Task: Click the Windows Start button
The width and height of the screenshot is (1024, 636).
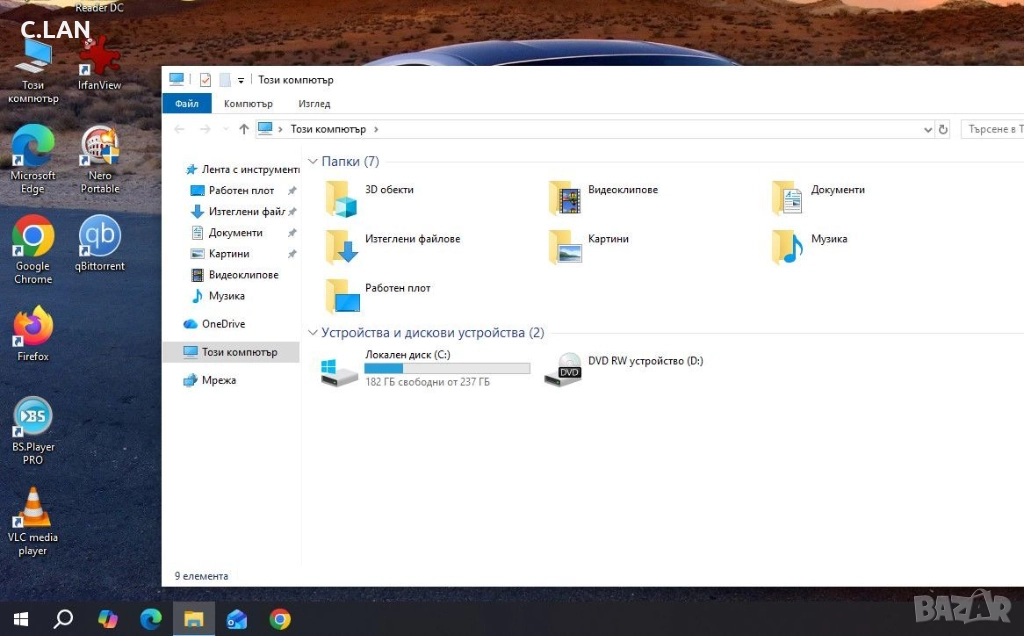Action: (20, 619)
